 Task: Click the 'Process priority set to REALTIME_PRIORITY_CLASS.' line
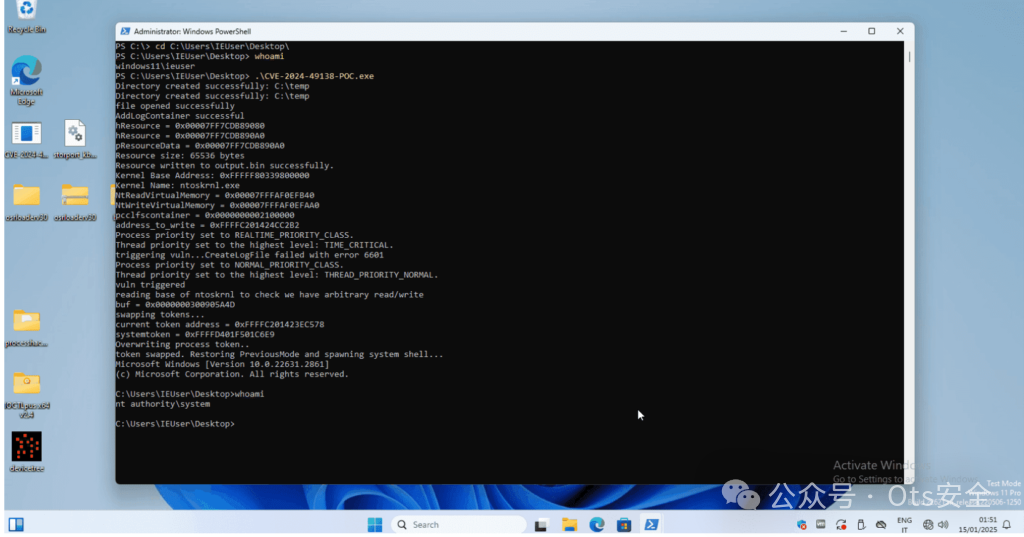coord(234,235)
